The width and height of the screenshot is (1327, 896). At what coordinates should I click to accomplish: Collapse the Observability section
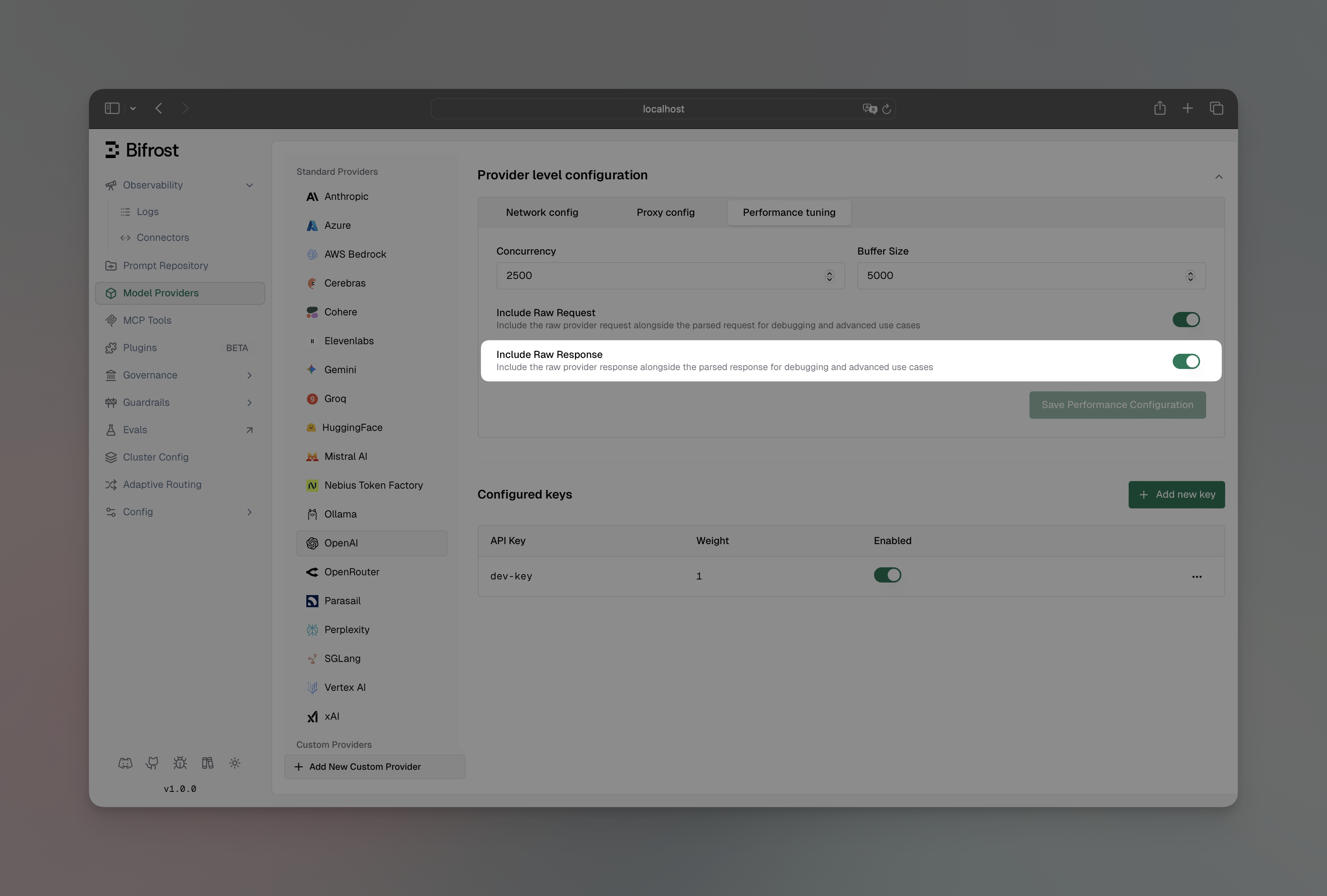[x=250, y=184]
